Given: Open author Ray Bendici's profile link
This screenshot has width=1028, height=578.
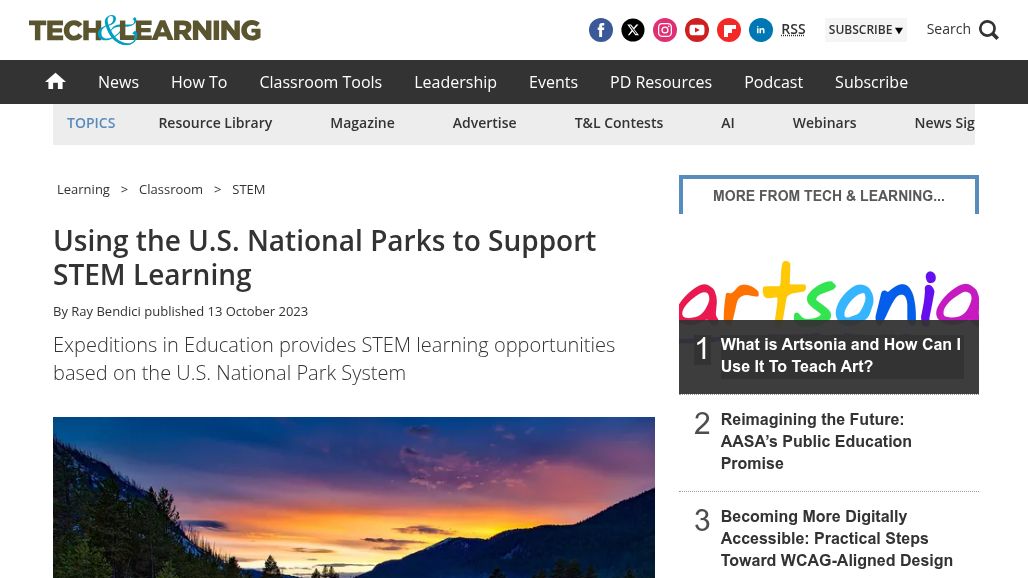Looking at the screenshot, I should (106, 311).
